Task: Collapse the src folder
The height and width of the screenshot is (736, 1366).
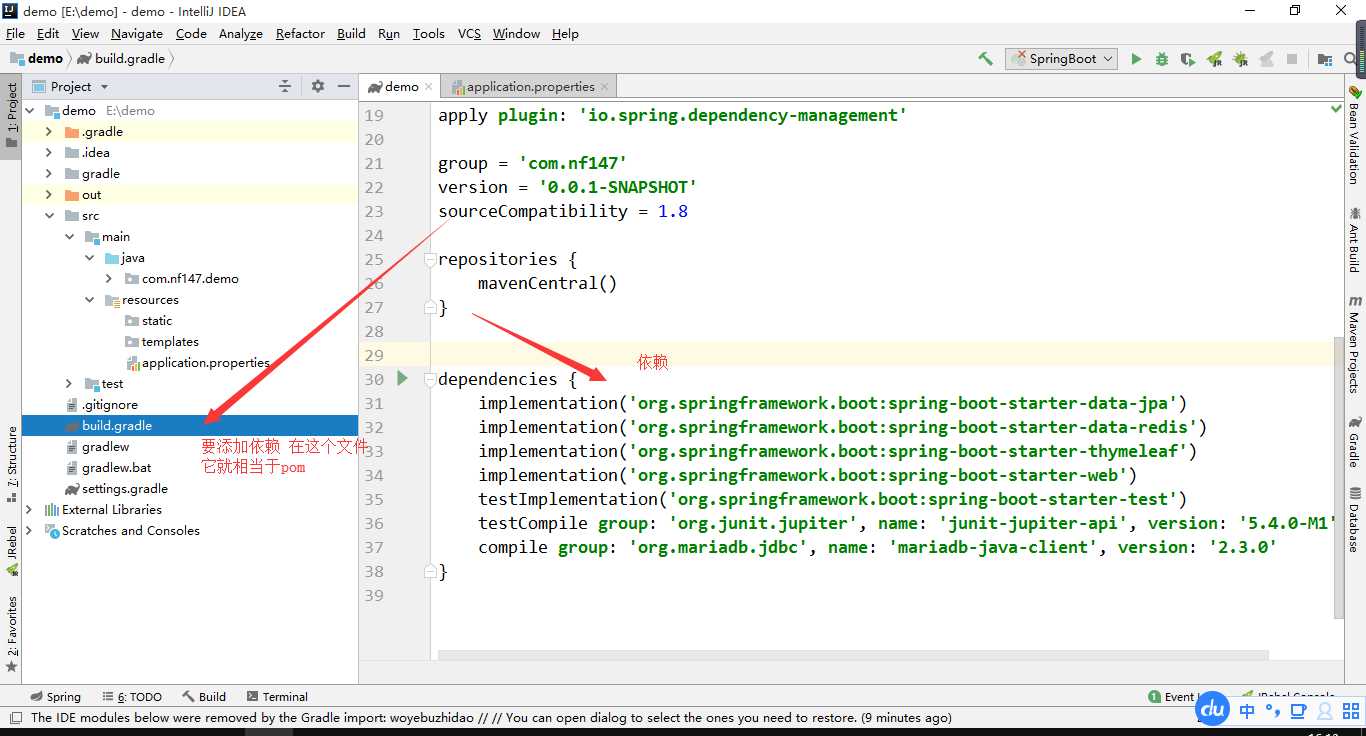Action: click(x=49, y=216)
